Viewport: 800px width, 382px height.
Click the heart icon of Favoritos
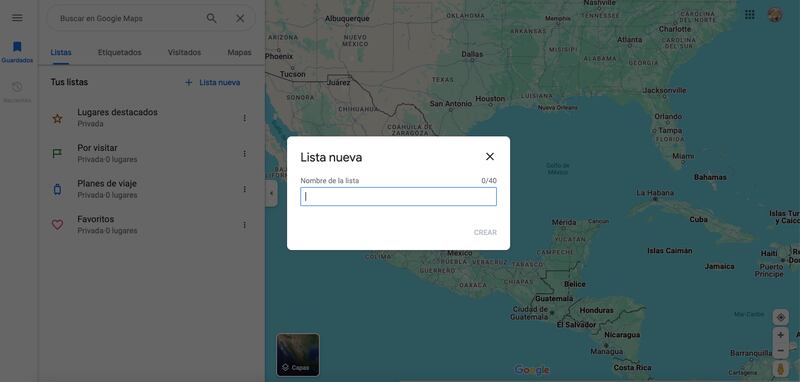(58, 225)
